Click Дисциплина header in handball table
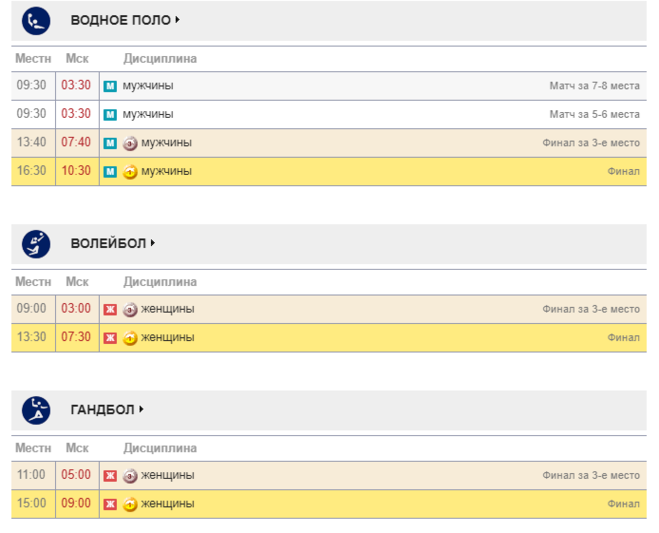Viewport: 659px width, 533px height. (160, 448)
